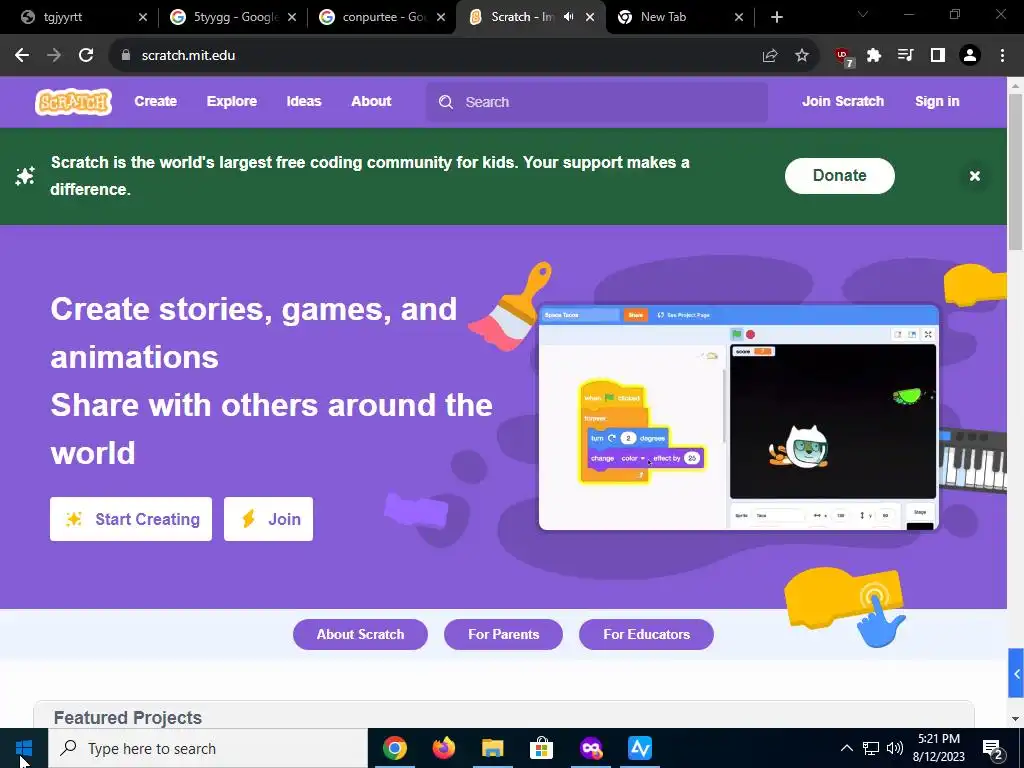The width and height of the screenshot is (1024, 768).
Task: Click the search magnifier icon
Action: (446, 102)
